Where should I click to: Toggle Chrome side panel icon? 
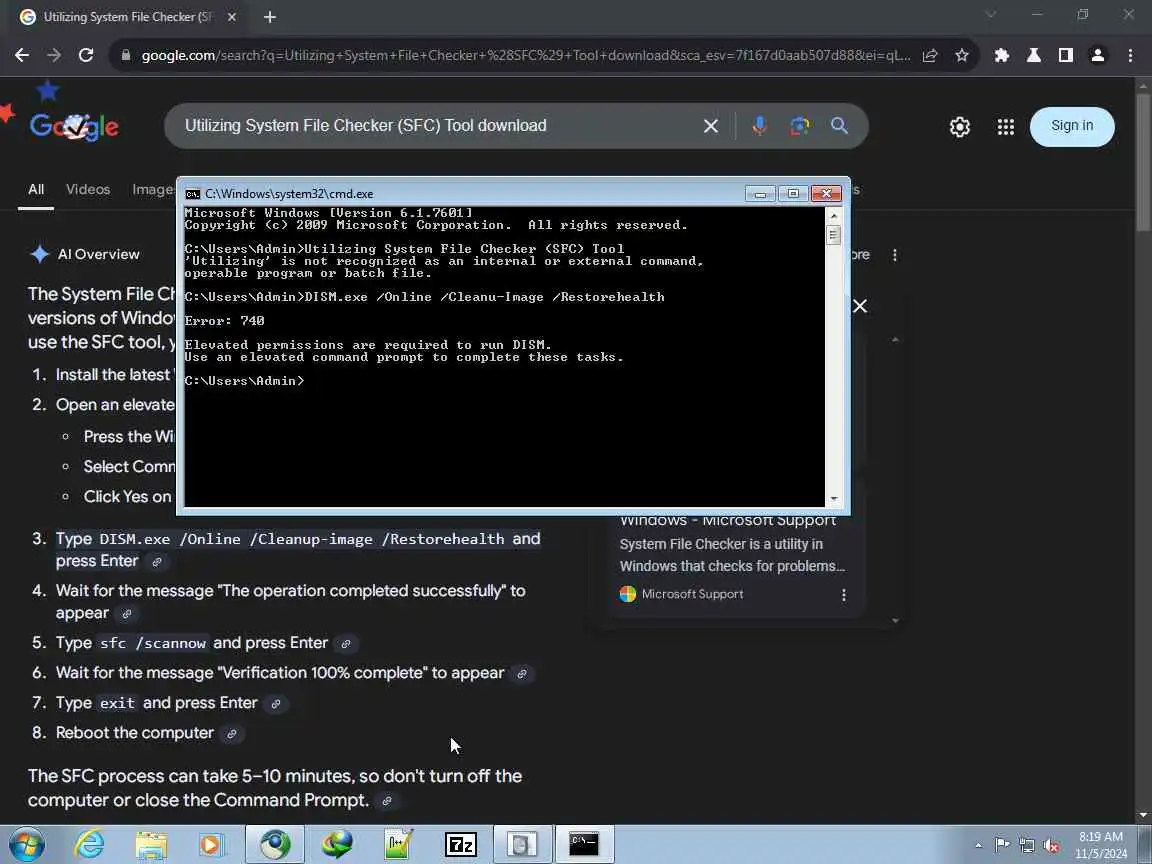pos(1065,55)
